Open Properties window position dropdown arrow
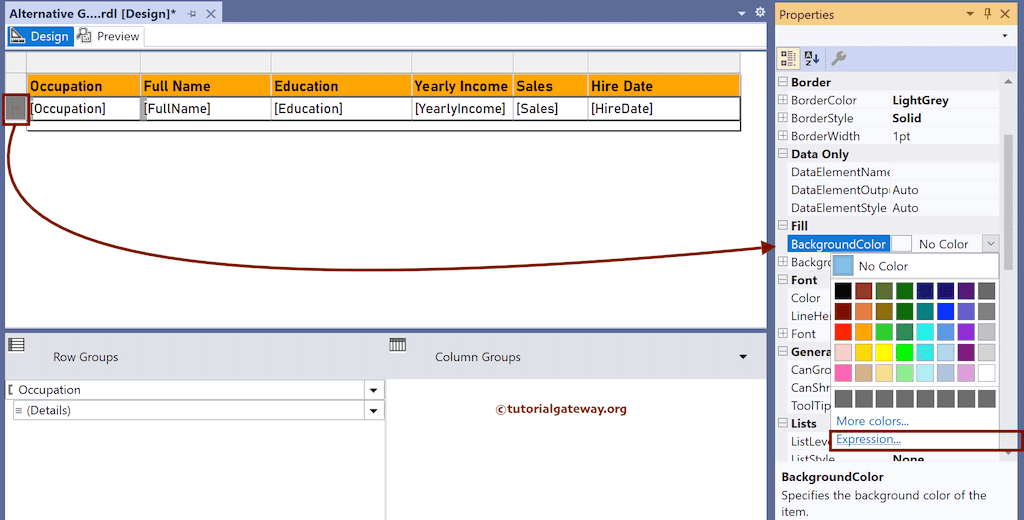The image size is (1024, 520). coord(970,14)
